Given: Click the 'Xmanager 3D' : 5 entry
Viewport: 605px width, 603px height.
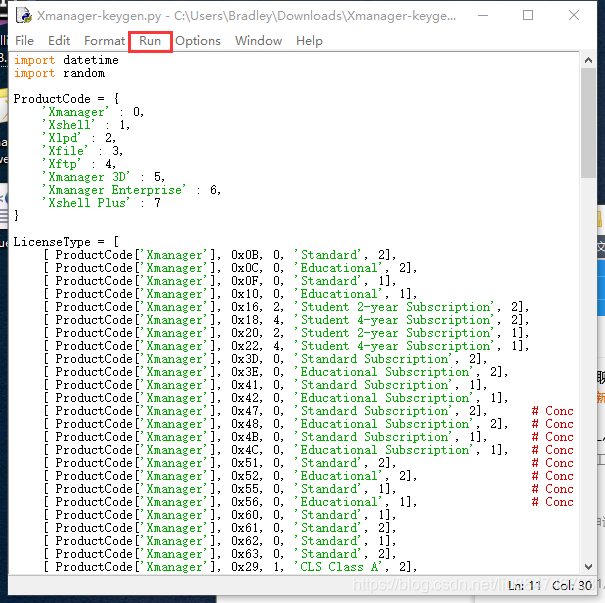Looking at the screenshot, I should [x=103, y=177].
